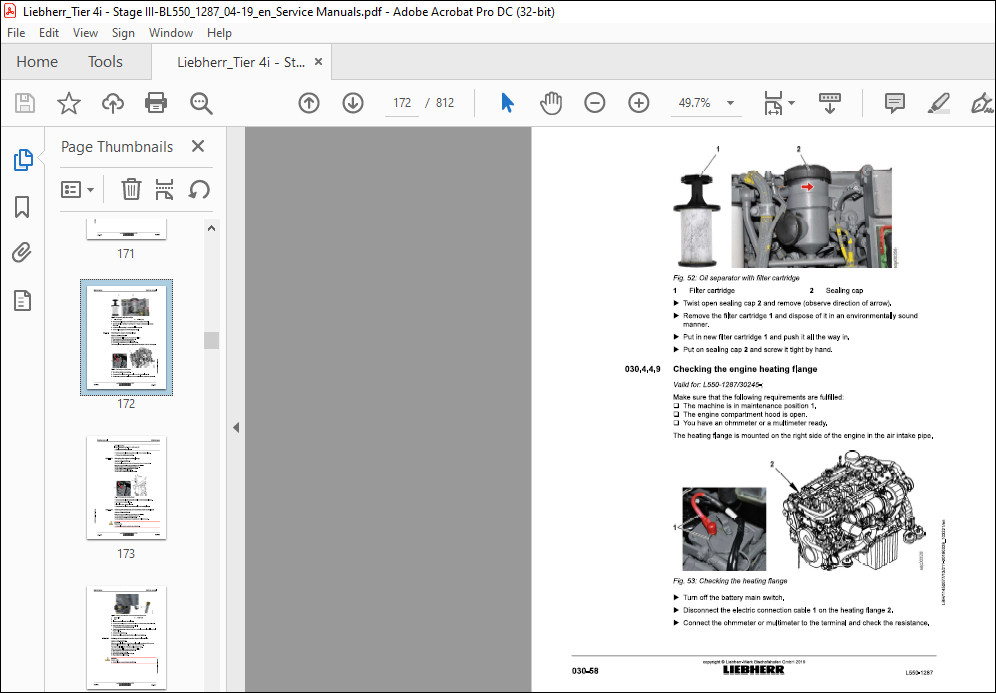Select page 171 thumbnail
This screenshot has width=996, height=693.
[126, 229]
